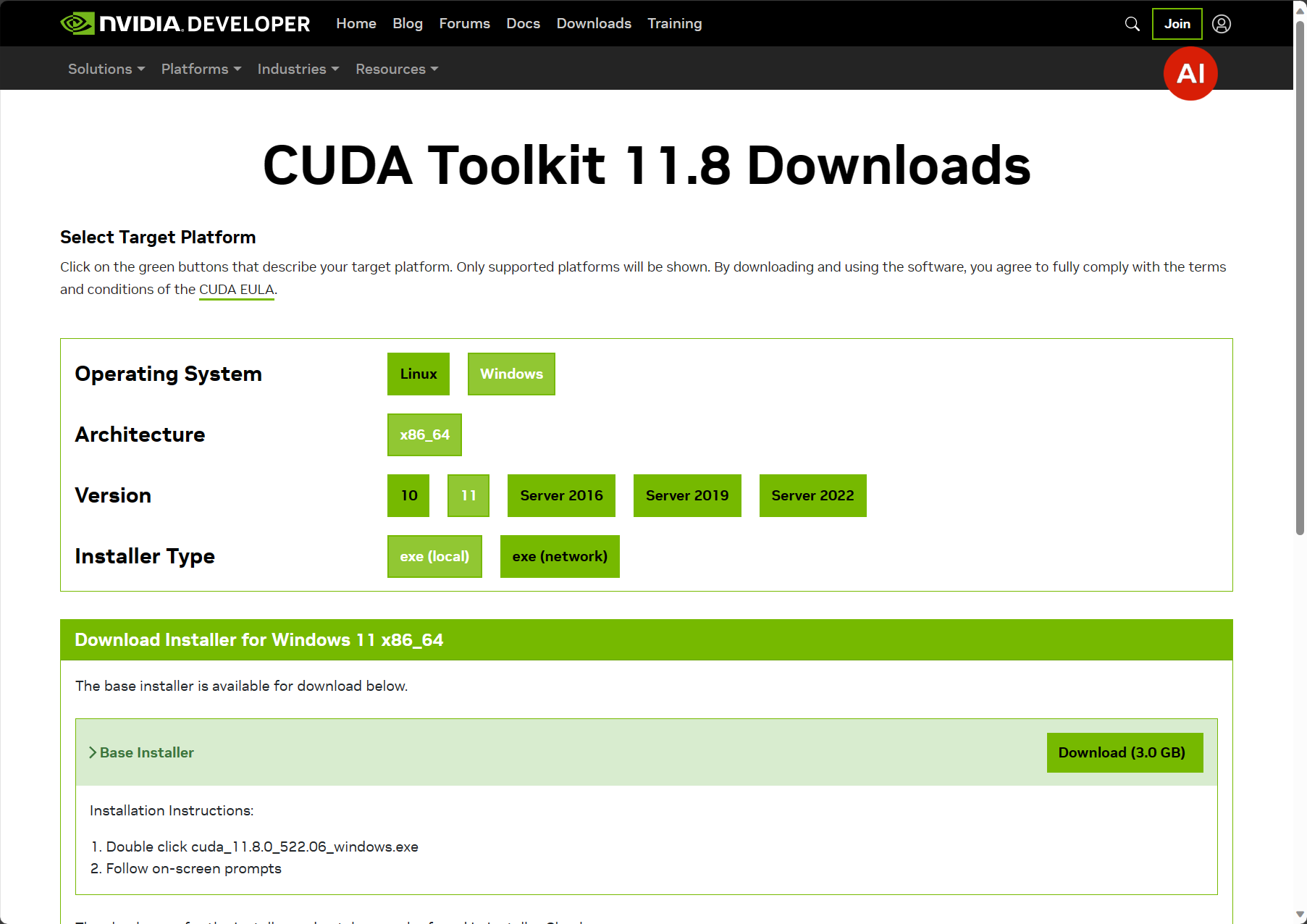
Task: Open the Training nav item
Action: coord(675,23)
